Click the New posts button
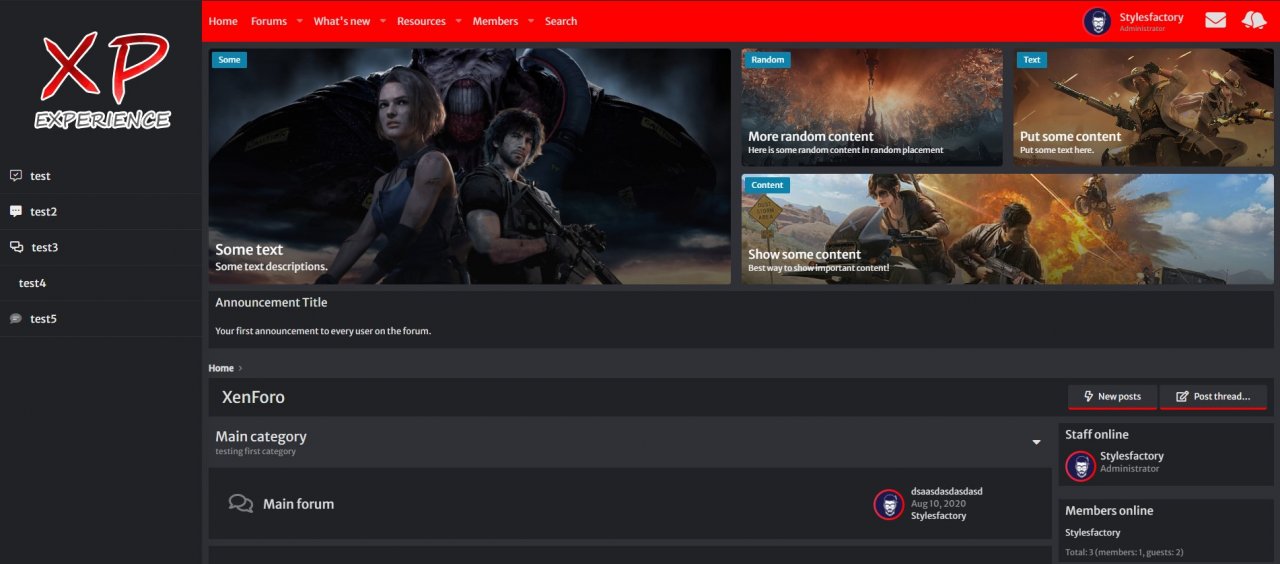This screenshot has width=1280, height=564. (x=1112, y=397)
